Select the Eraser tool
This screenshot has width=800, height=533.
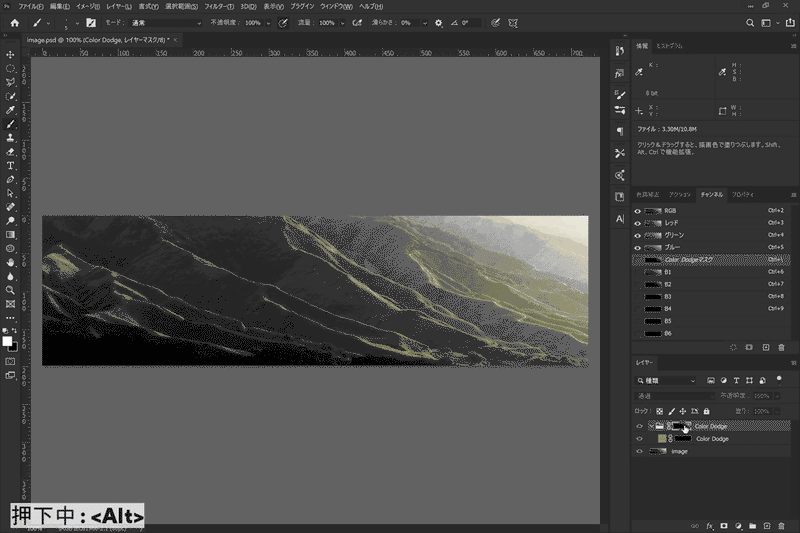point(10,151)
